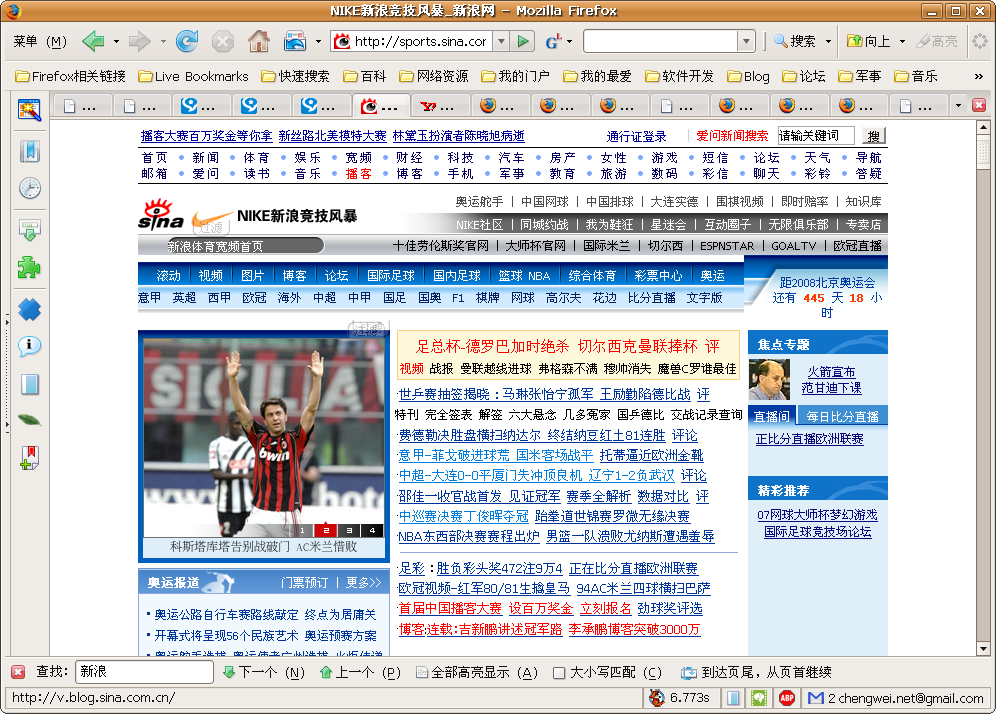
Task: Open the search engine chooser dropdown
Action: tap(569, 42)
